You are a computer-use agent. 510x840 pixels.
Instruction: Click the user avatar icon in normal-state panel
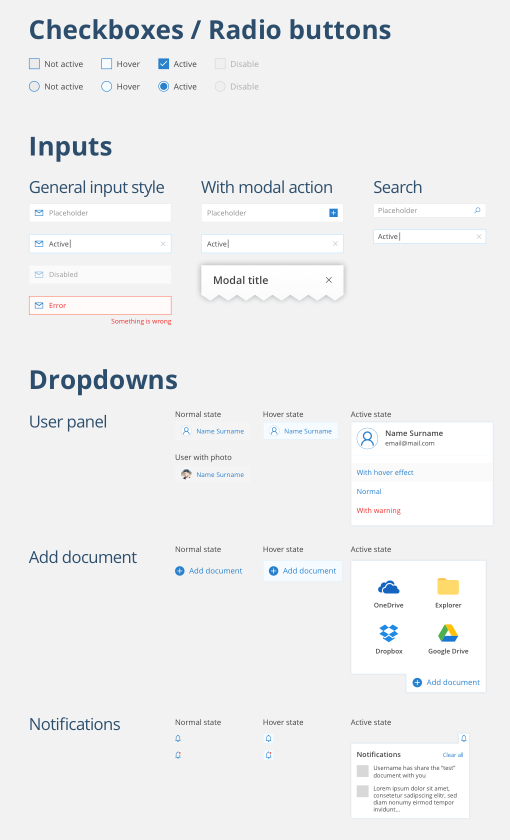[186, 431]
